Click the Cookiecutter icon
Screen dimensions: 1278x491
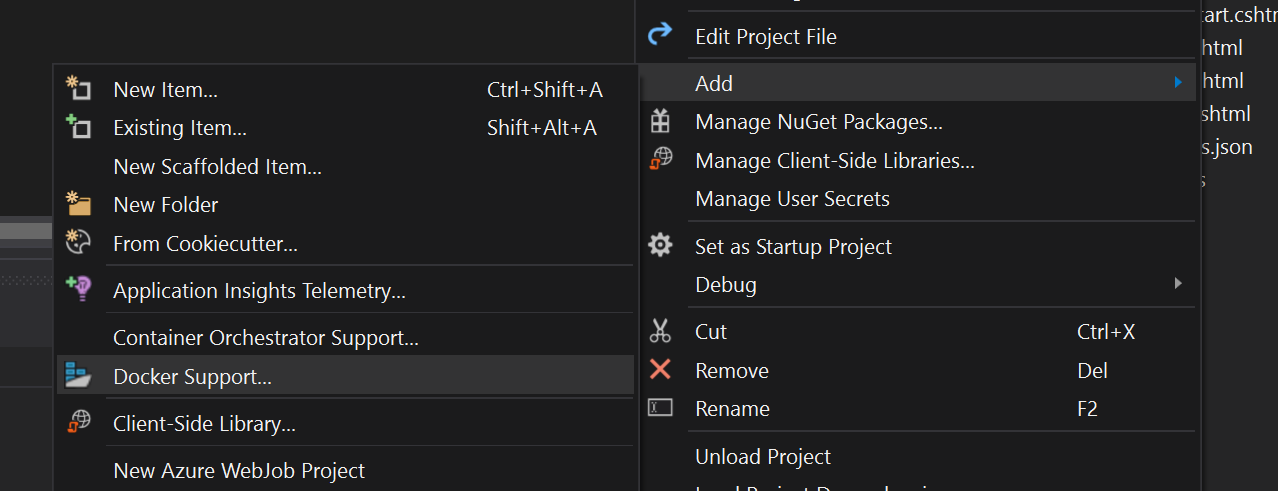click(x=78, y=243)
